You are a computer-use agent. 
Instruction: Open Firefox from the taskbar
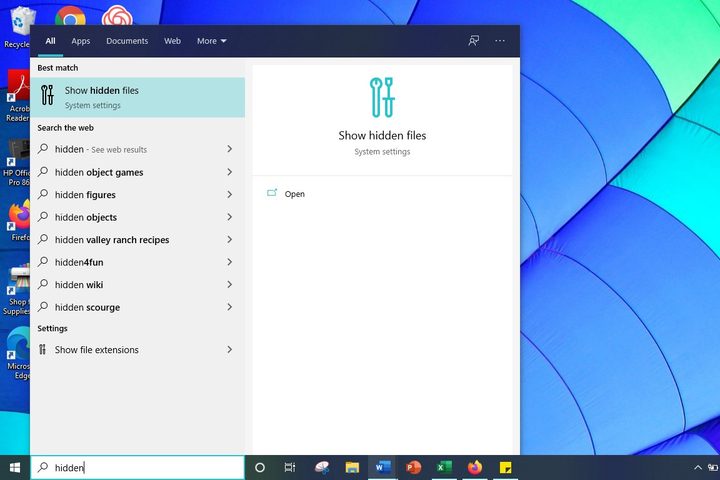click(x=475, y=468)
